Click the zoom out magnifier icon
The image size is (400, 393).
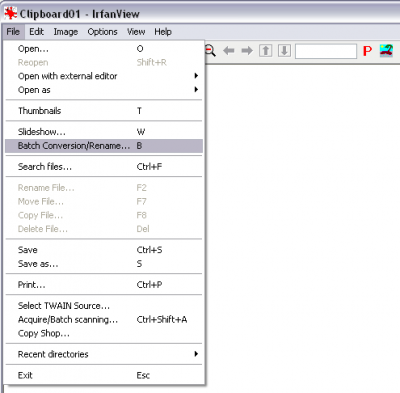coord(211,51)
